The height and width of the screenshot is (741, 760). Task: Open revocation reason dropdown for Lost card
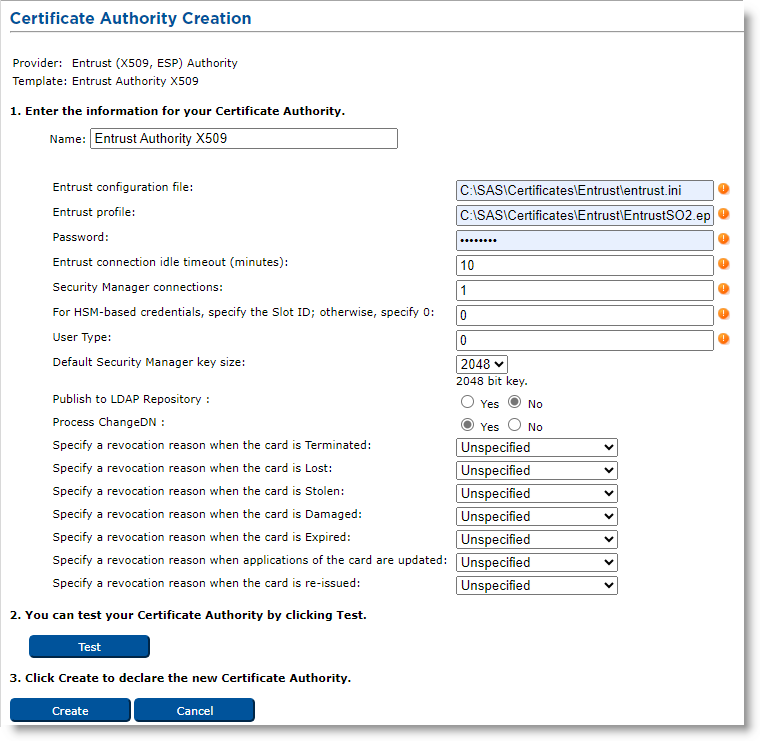pos(536,471)
